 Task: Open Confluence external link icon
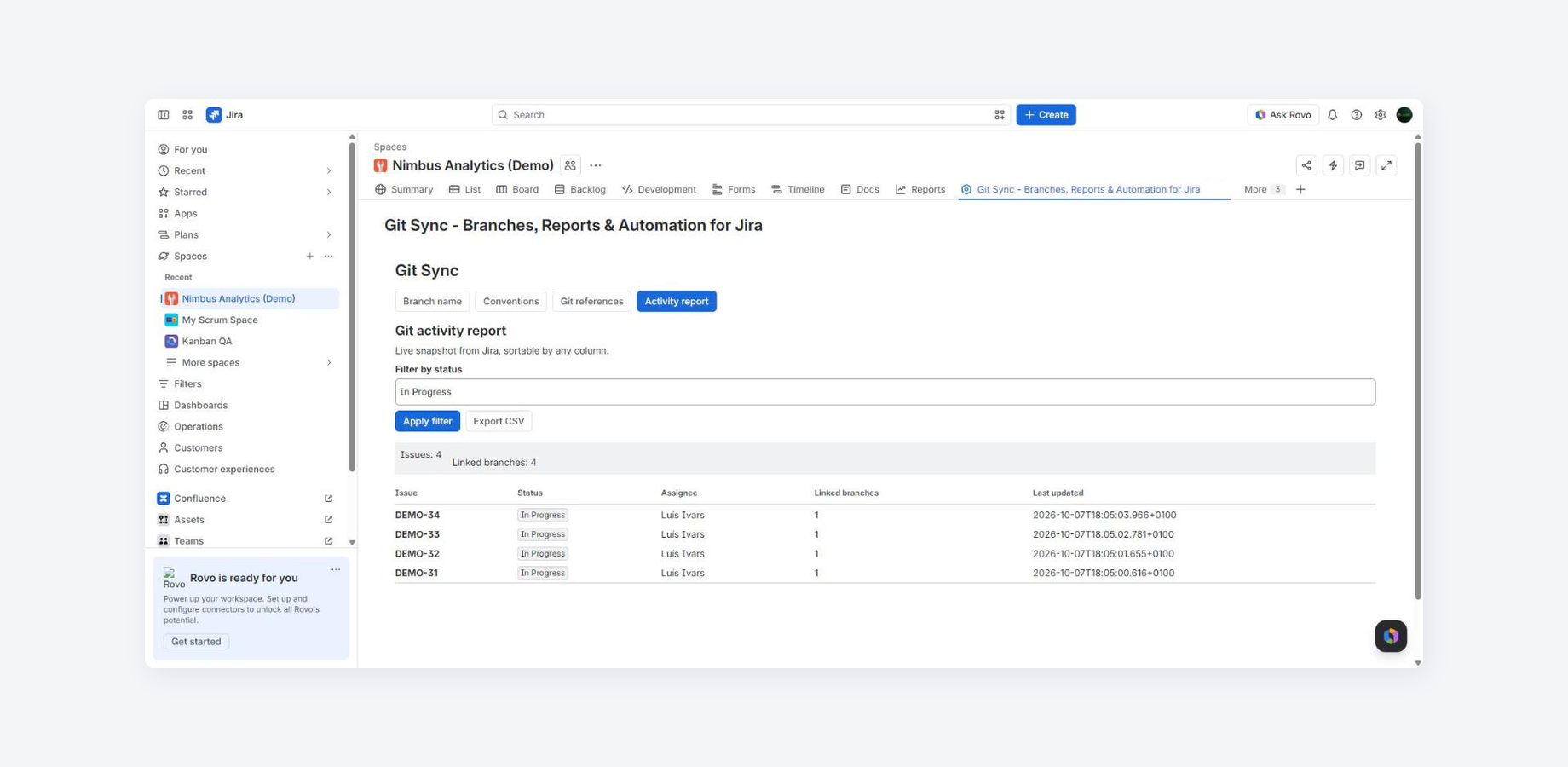coord(328,499)
